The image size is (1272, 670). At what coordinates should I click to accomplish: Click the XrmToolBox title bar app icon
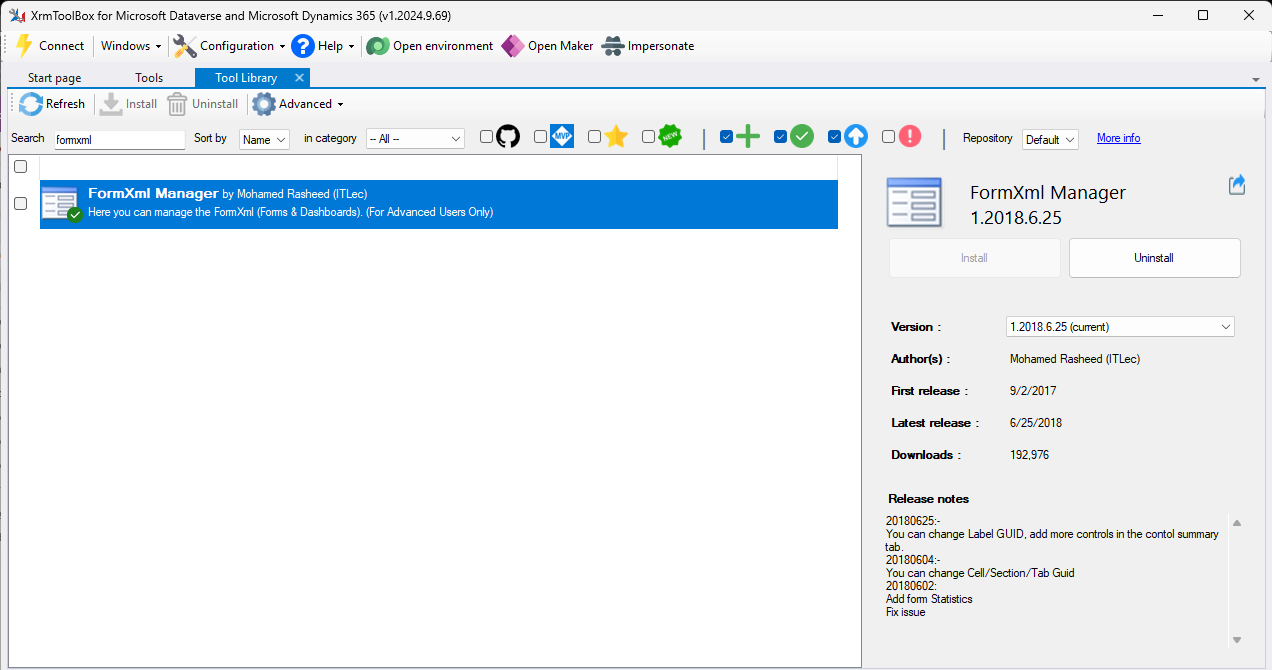tap(17, 15)
